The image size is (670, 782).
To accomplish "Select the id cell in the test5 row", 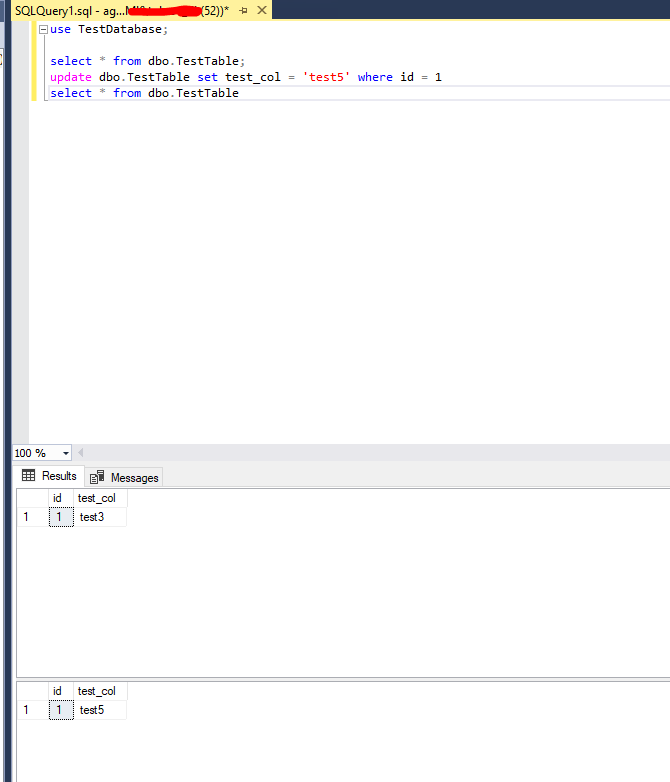I will [x=61, y=710].
